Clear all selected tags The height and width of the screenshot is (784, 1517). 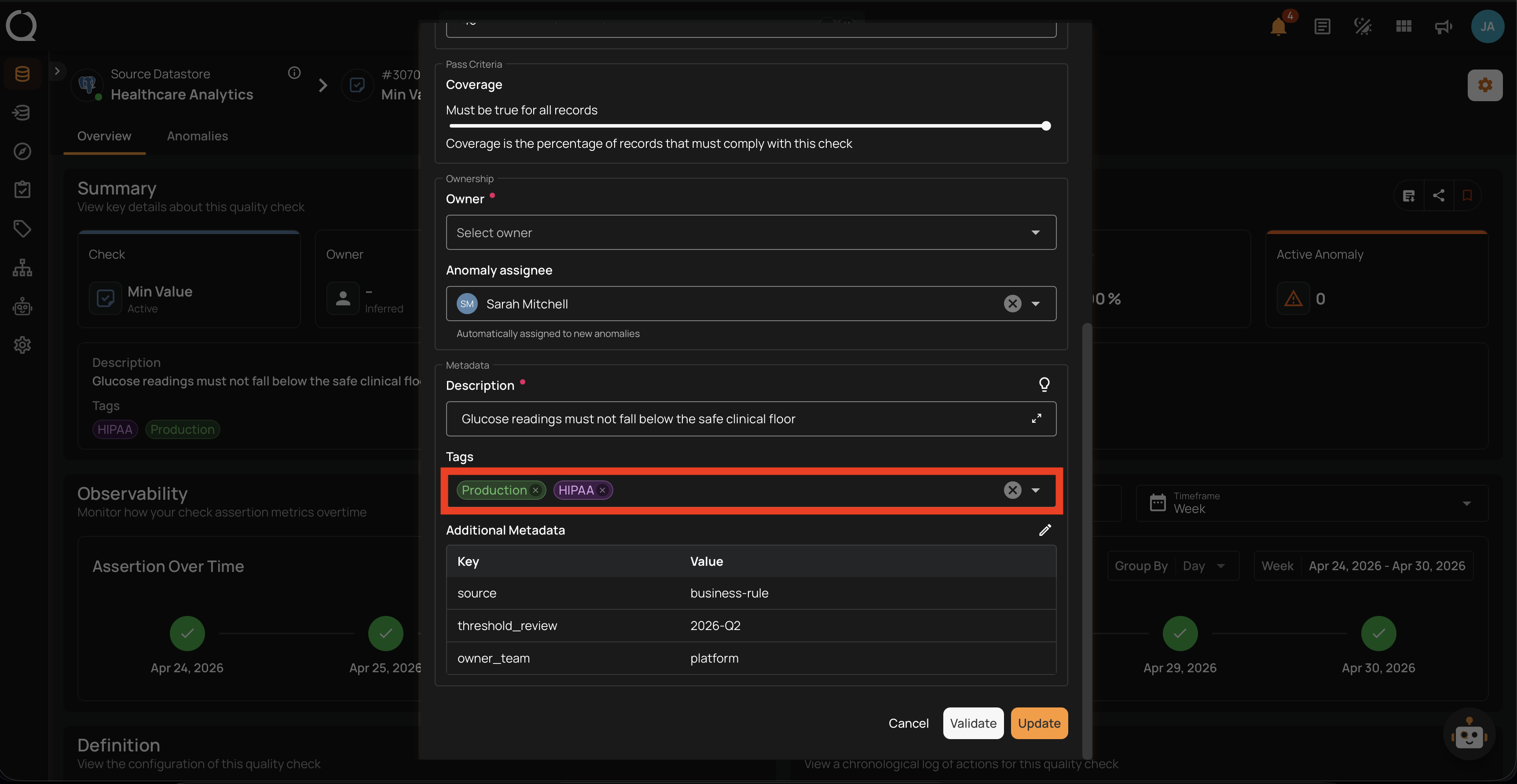coord(1012,490)
